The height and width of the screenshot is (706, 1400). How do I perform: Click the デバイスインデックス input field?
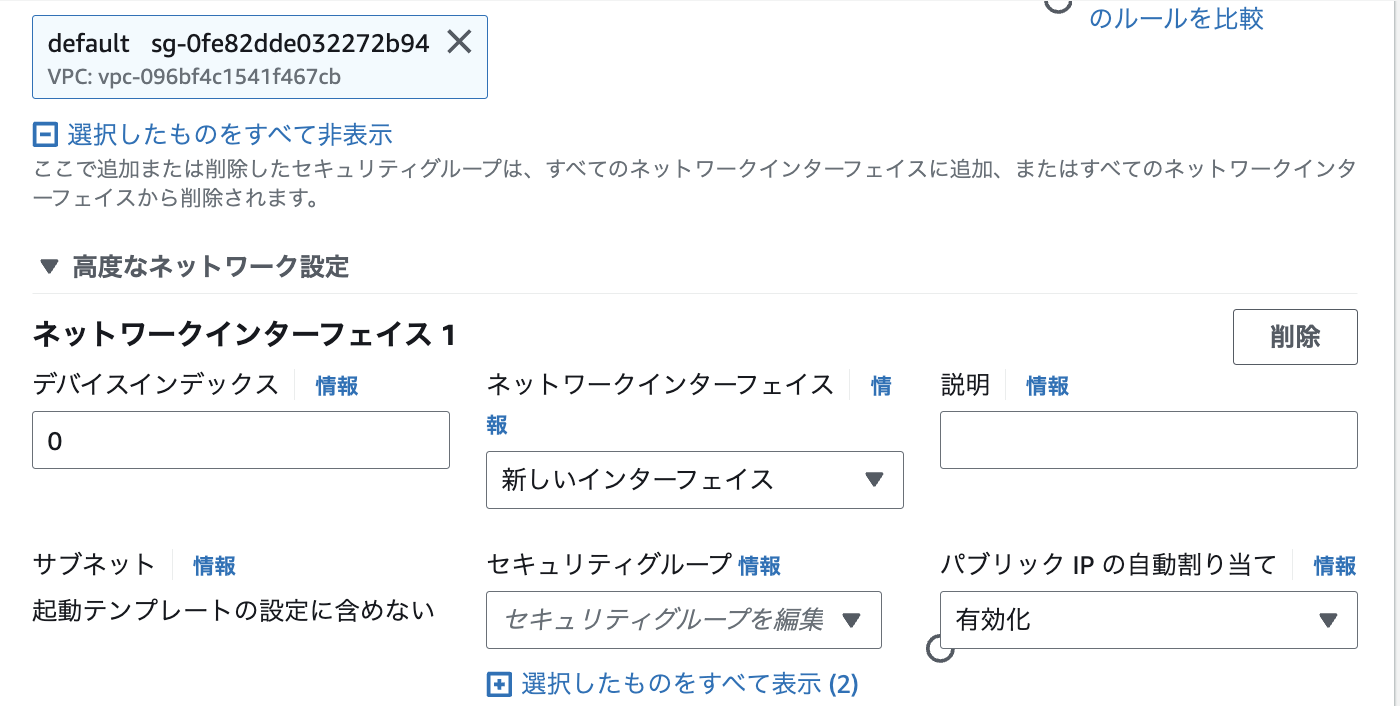(241, 440)
